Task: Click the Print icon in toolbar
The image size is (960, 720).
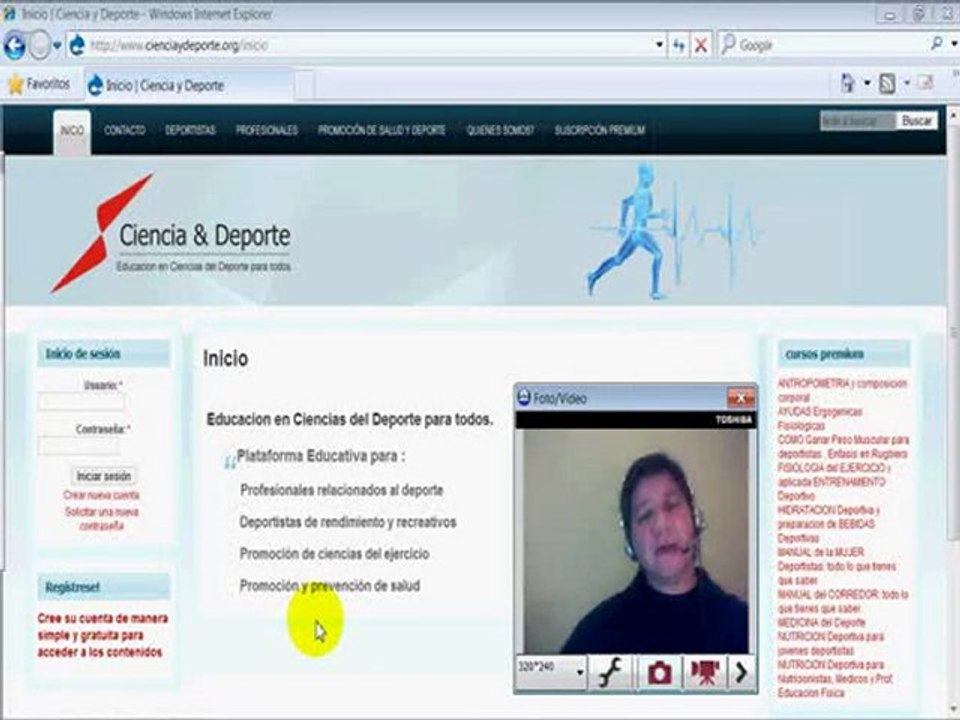Action: coord(926,83)
